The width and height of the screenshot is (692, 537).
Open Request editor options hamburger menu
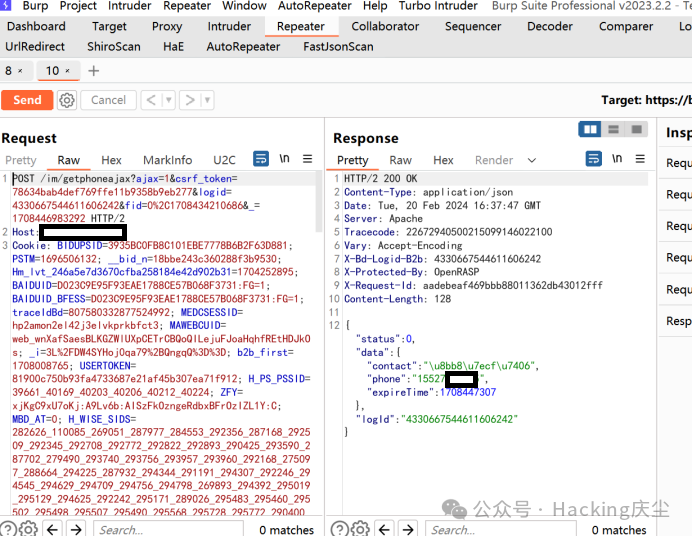308,158
